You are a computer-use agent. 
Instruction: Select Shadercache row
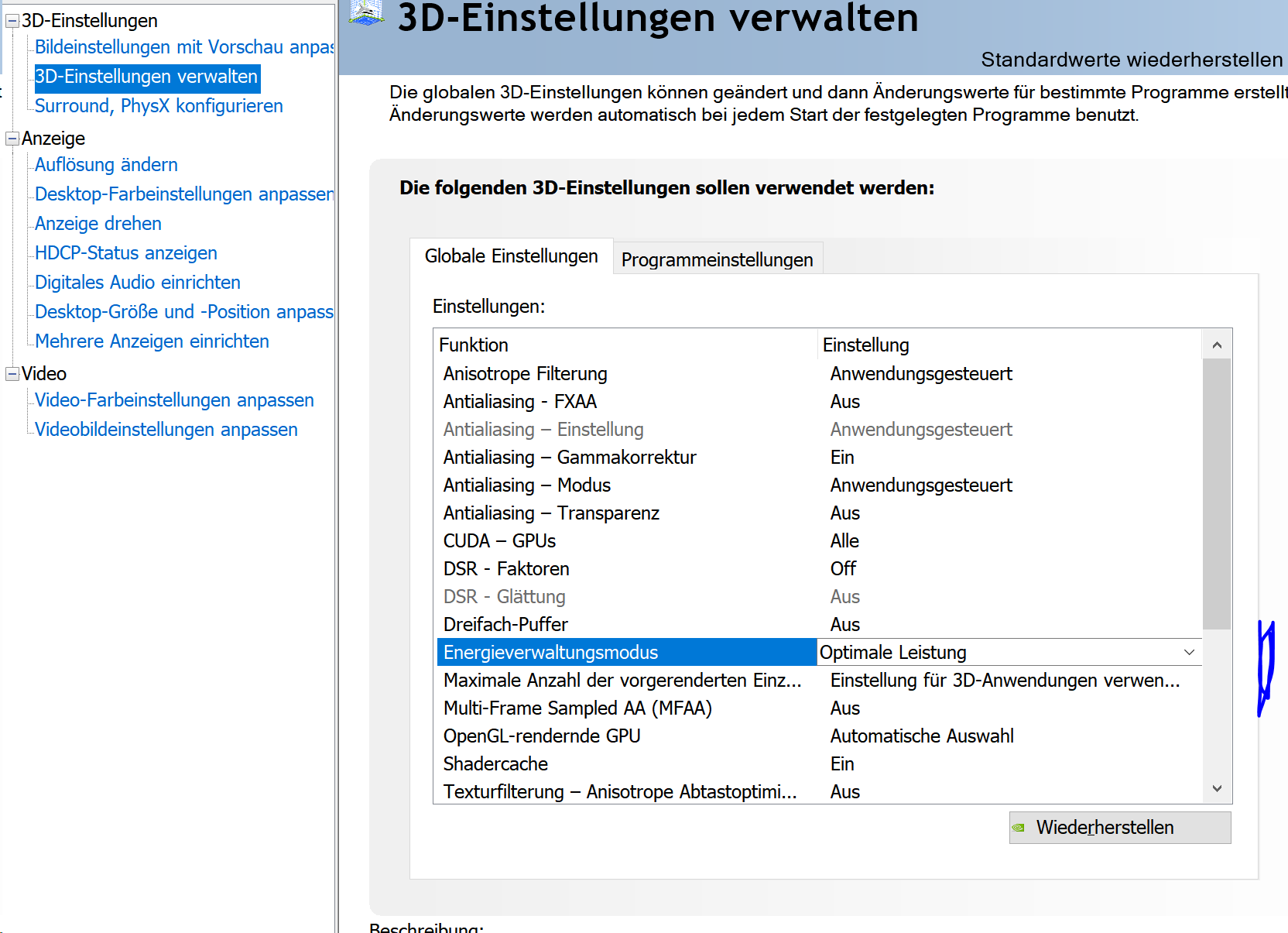click(x=819, y=764)
